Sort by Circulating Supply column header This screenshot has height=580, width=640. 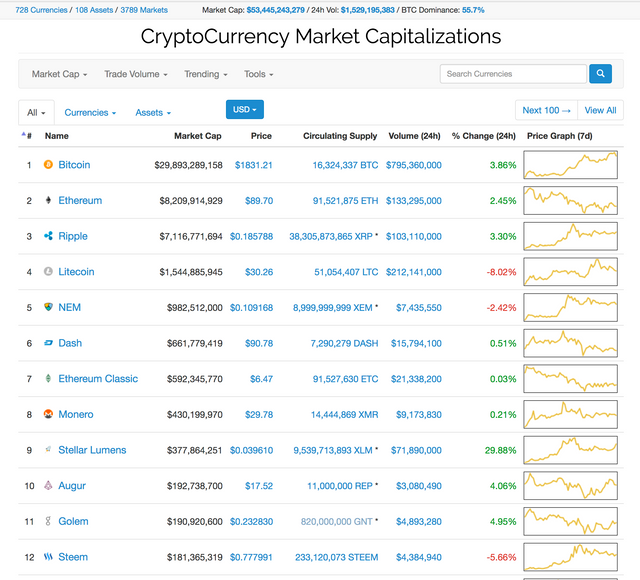[340, 136]
